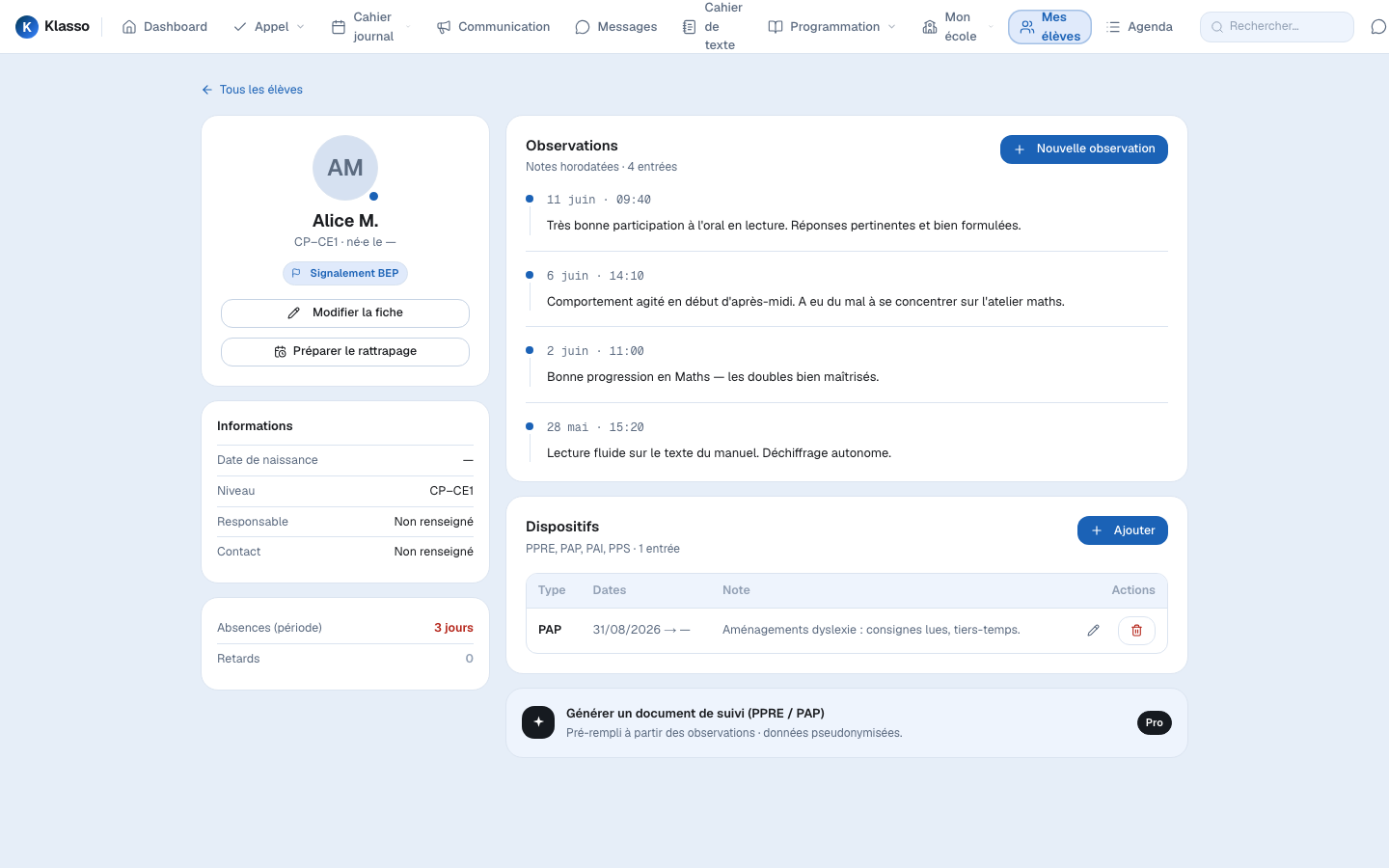Open the Cahier de texte menu item

click(713, 27)
